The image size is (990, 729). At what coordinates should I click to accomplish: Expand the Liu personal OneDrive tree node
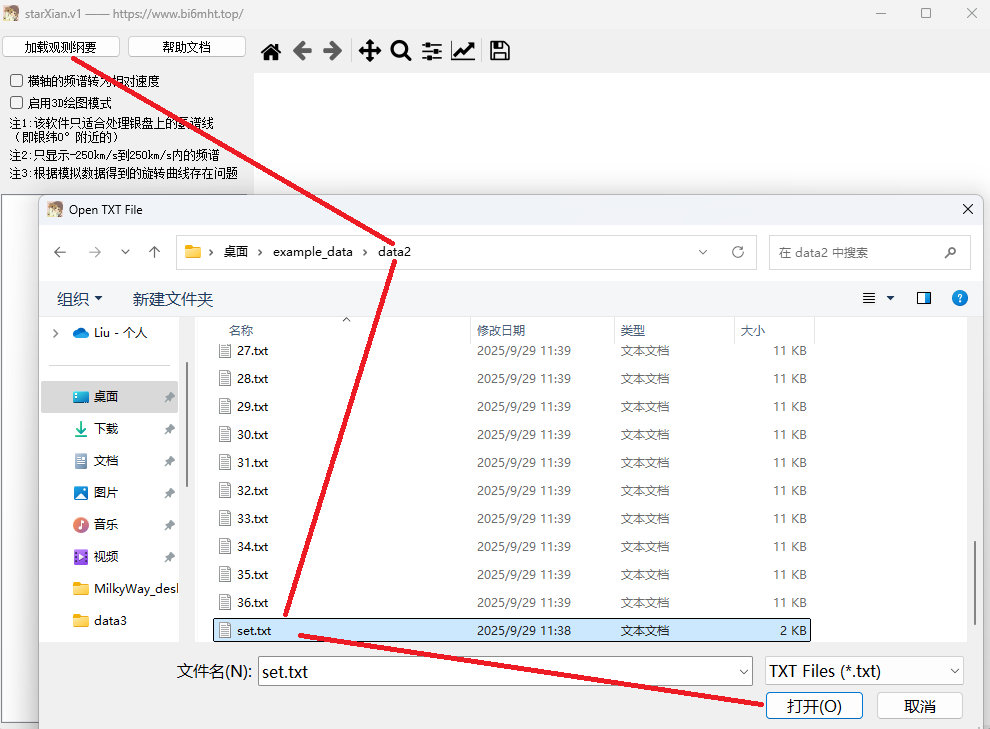point(55,333)
